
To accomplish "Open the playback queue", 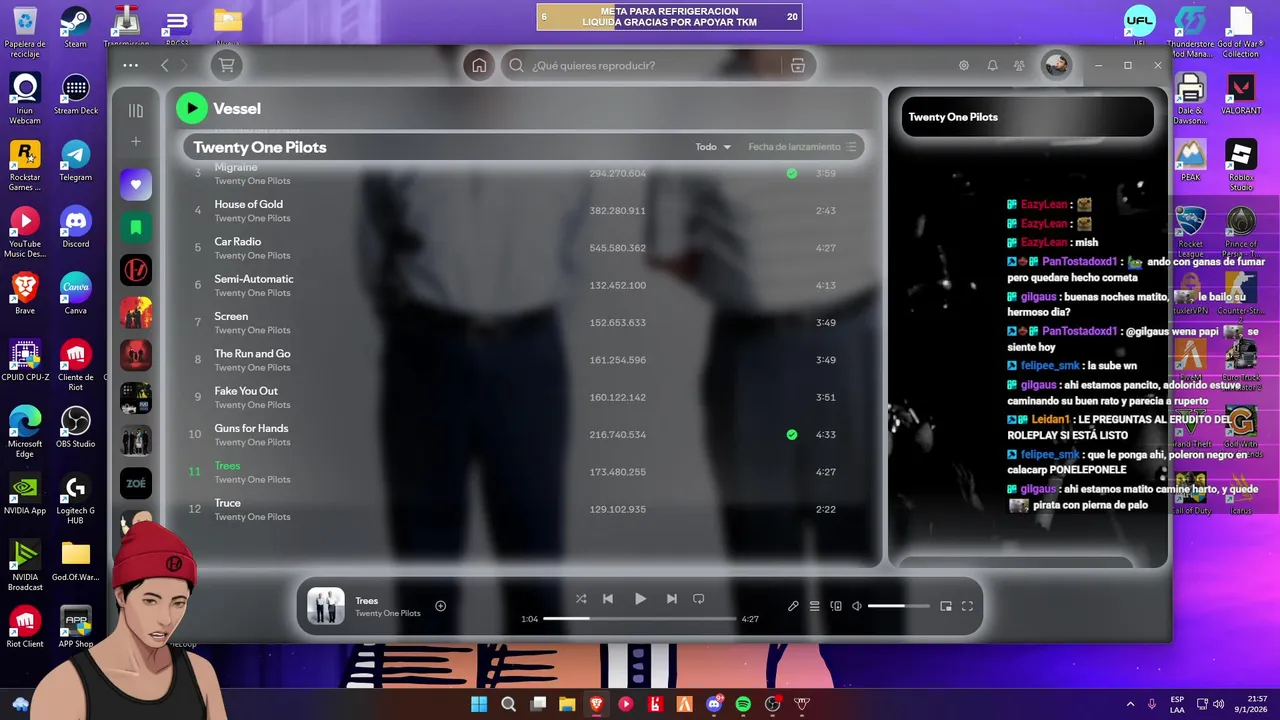I will point(815,606).
